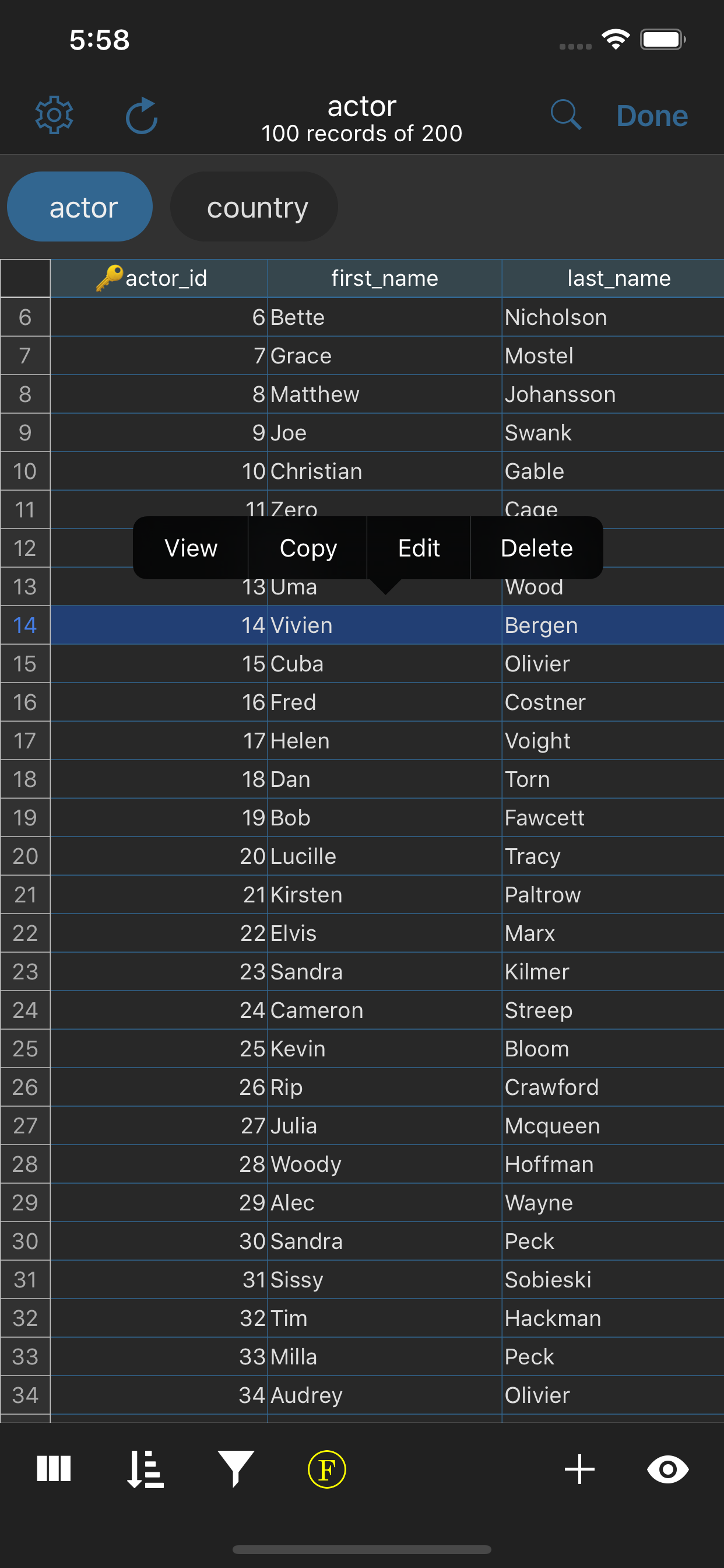Tap the key icon beside actor_id
Viewport: 724px width, 1568px height.
108,278
